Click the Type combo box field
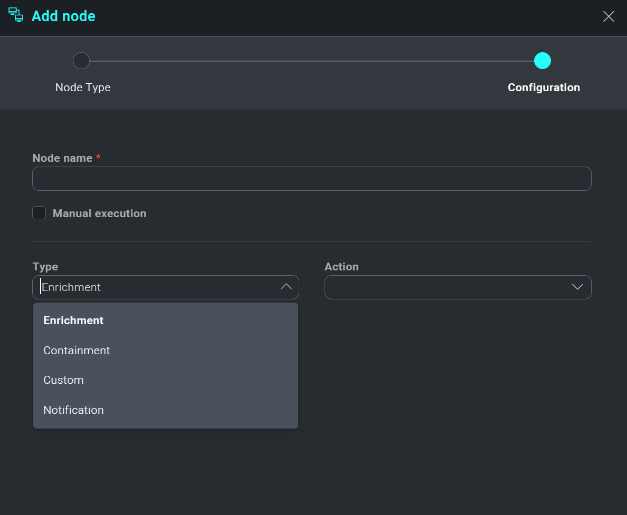This screenshot has height=515, width=627. pos(166,287)
